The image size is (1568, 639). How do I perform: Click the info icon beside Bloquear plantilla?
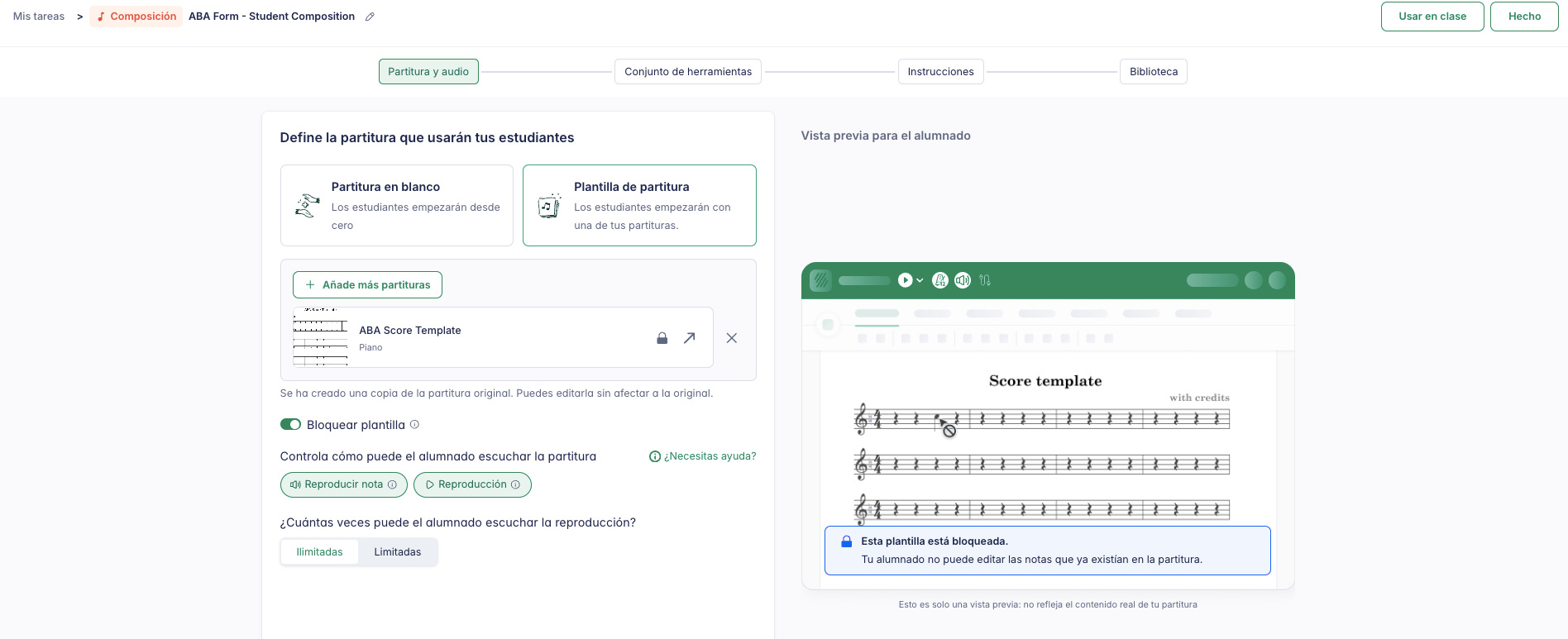[415, 425]
